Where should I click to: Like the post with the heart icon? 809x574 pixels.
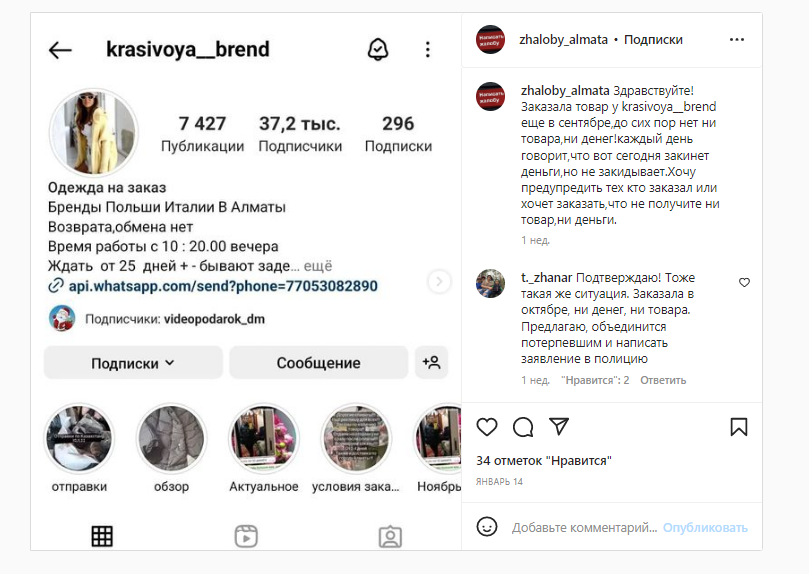(x=487, y=427)
